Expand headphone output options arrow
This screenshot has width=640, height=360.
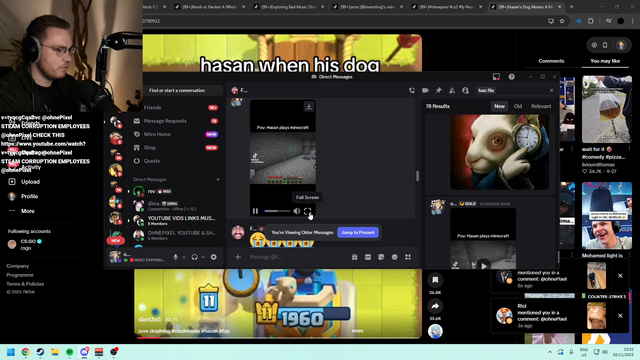click(203, 257)
